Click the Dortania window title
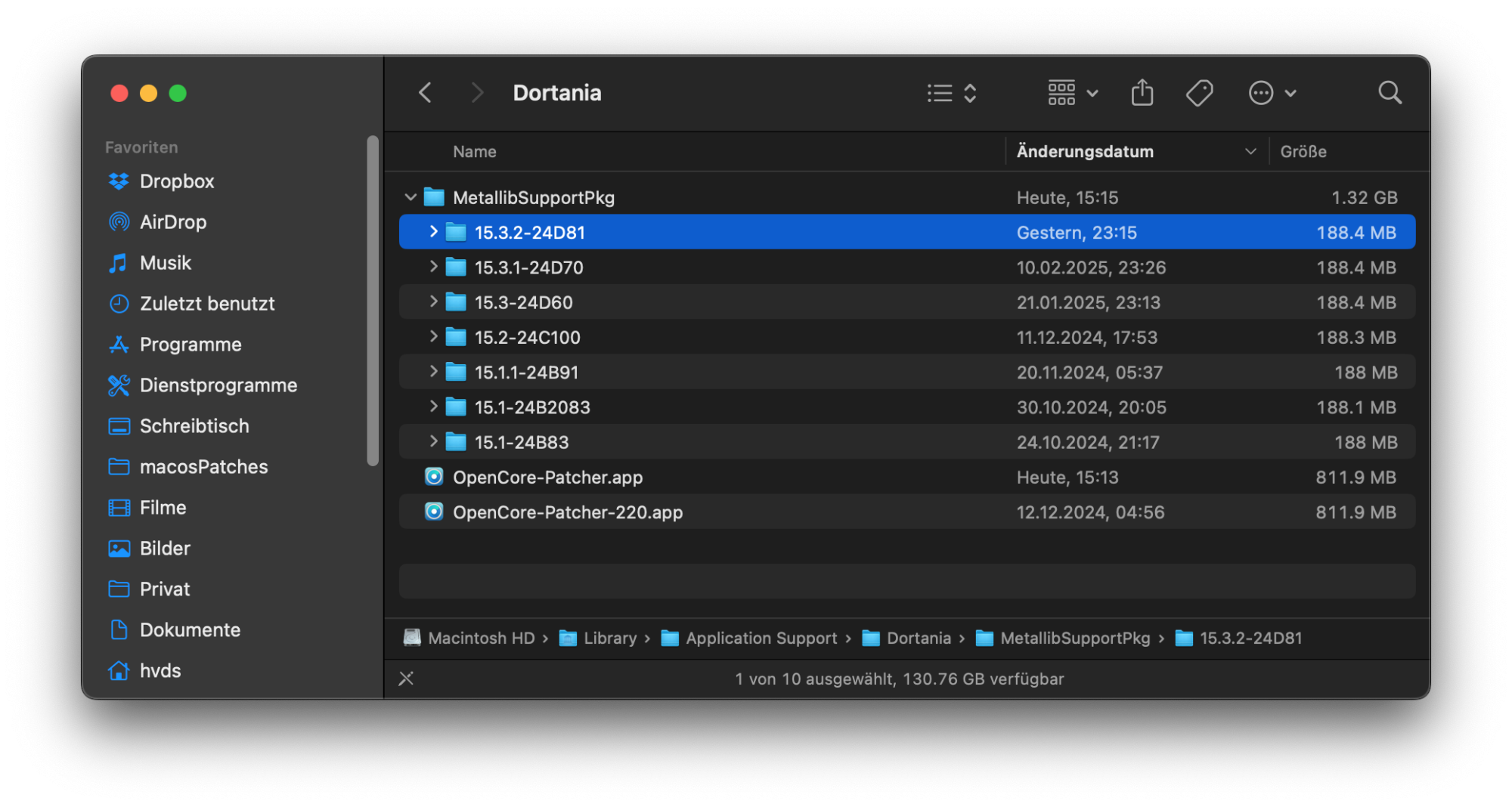This screenshot has height=807, width=1512. click(x=557, y=93)
